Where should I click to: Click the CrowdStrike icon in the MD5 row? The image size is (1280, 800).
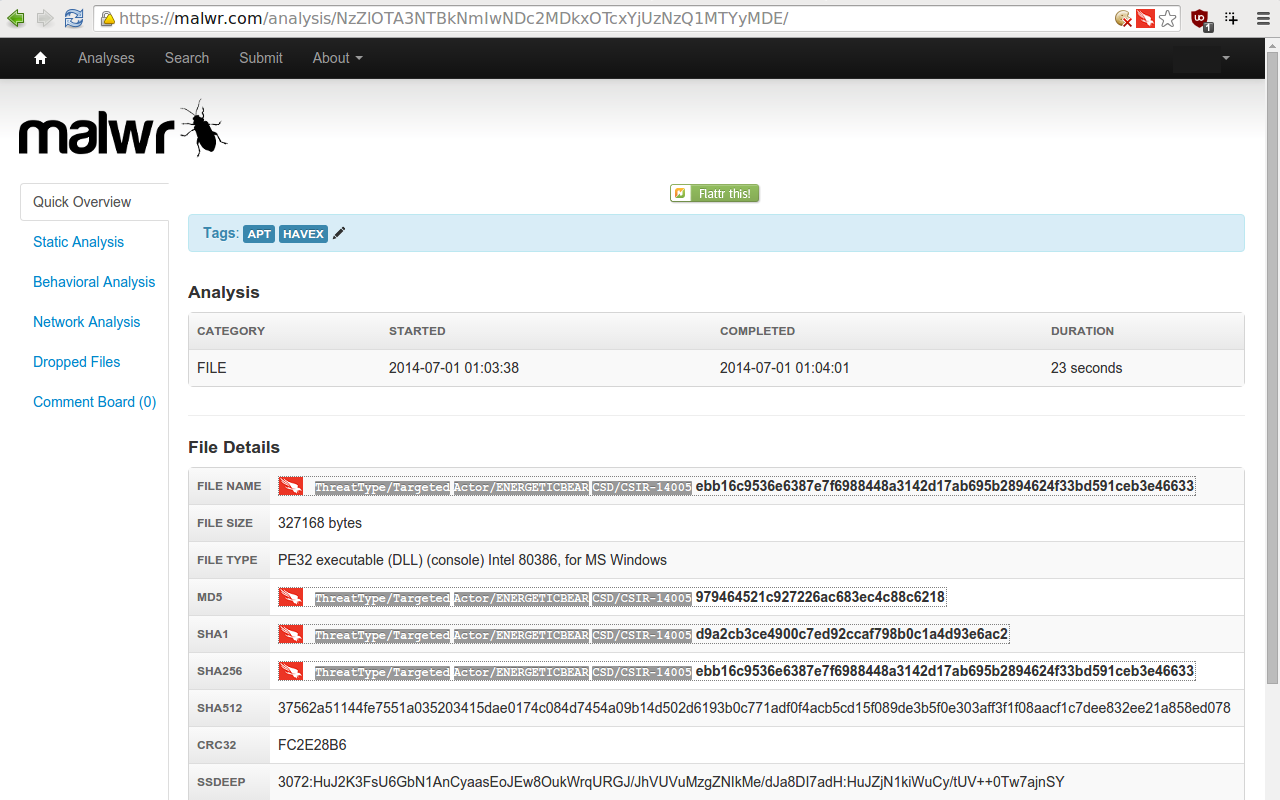point(291,598)
